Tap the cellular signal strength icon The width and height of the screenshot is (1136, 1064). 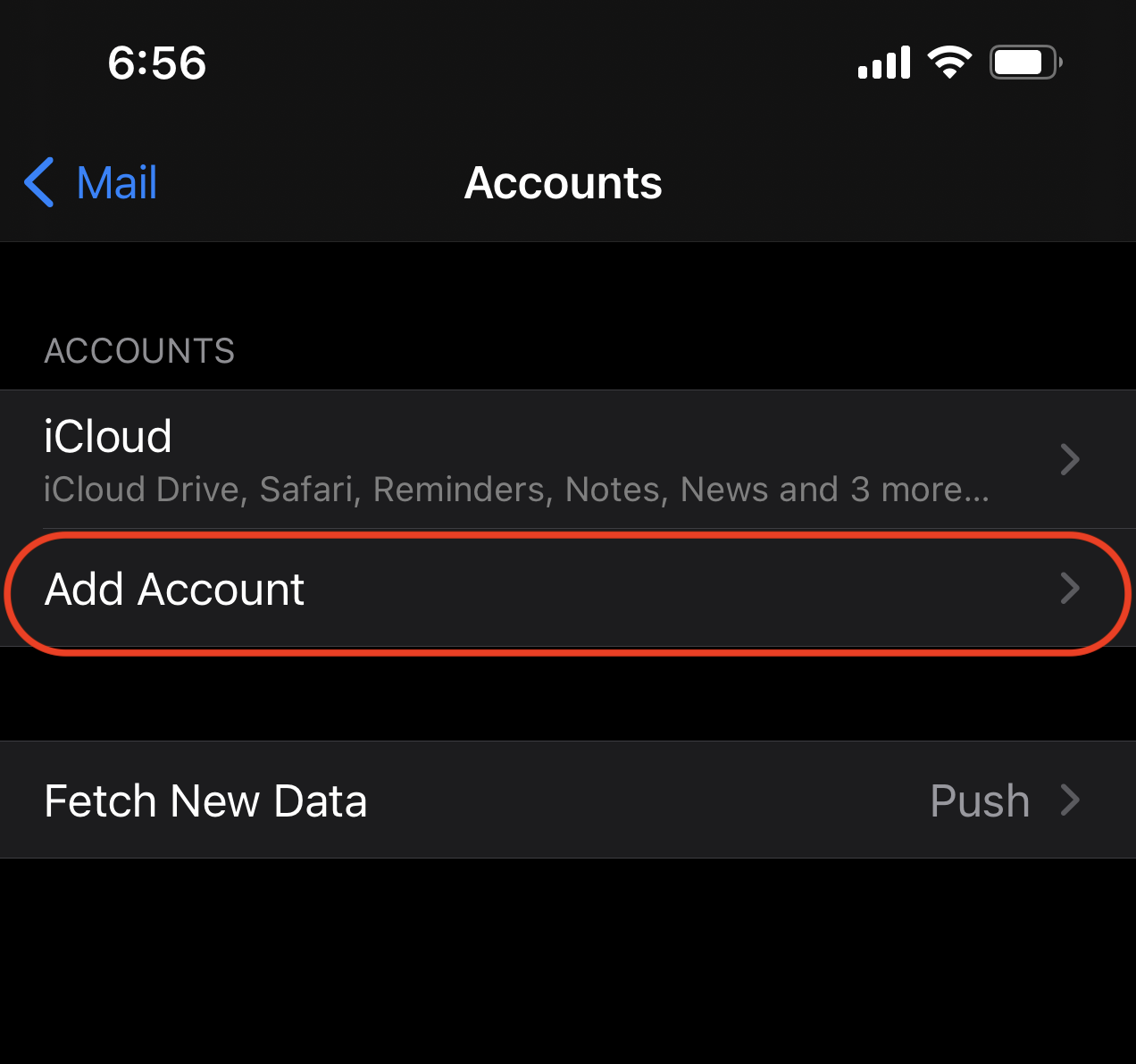[883, 61]
